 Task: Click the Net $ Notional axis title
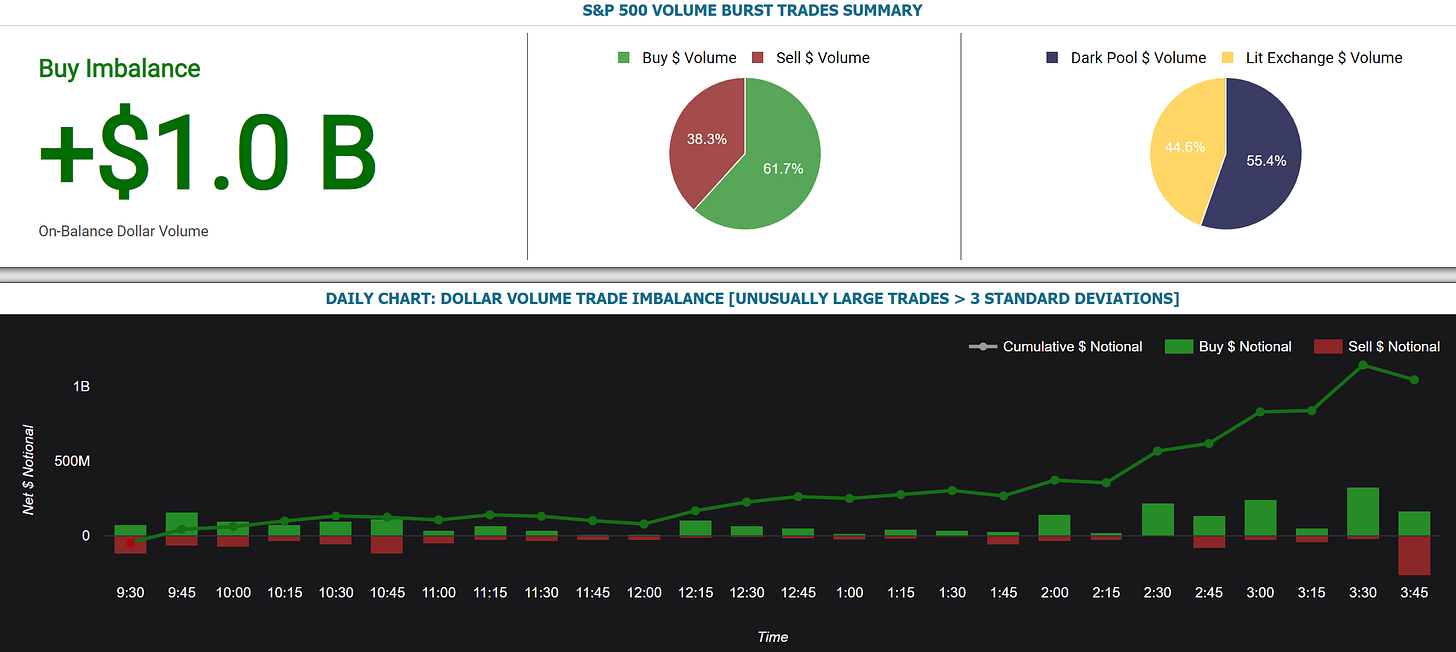[29, 470]
